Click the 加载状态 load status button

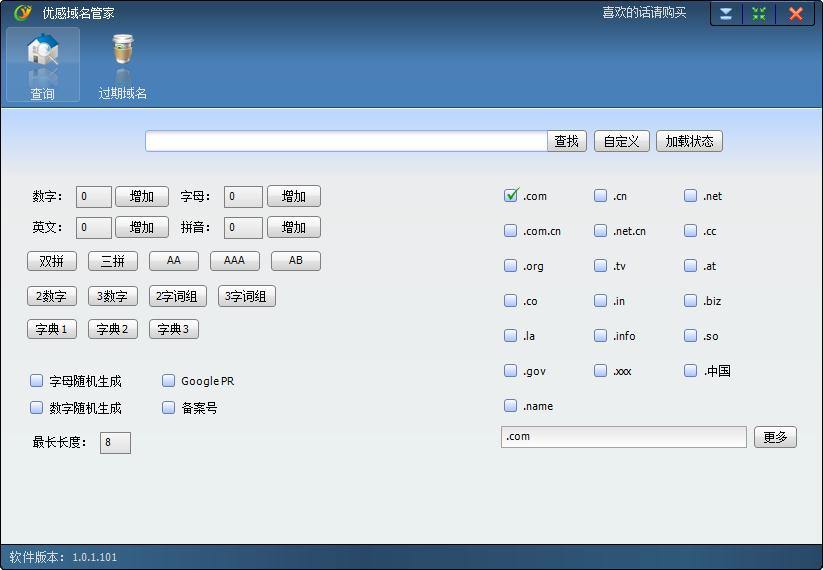point(690,141)
